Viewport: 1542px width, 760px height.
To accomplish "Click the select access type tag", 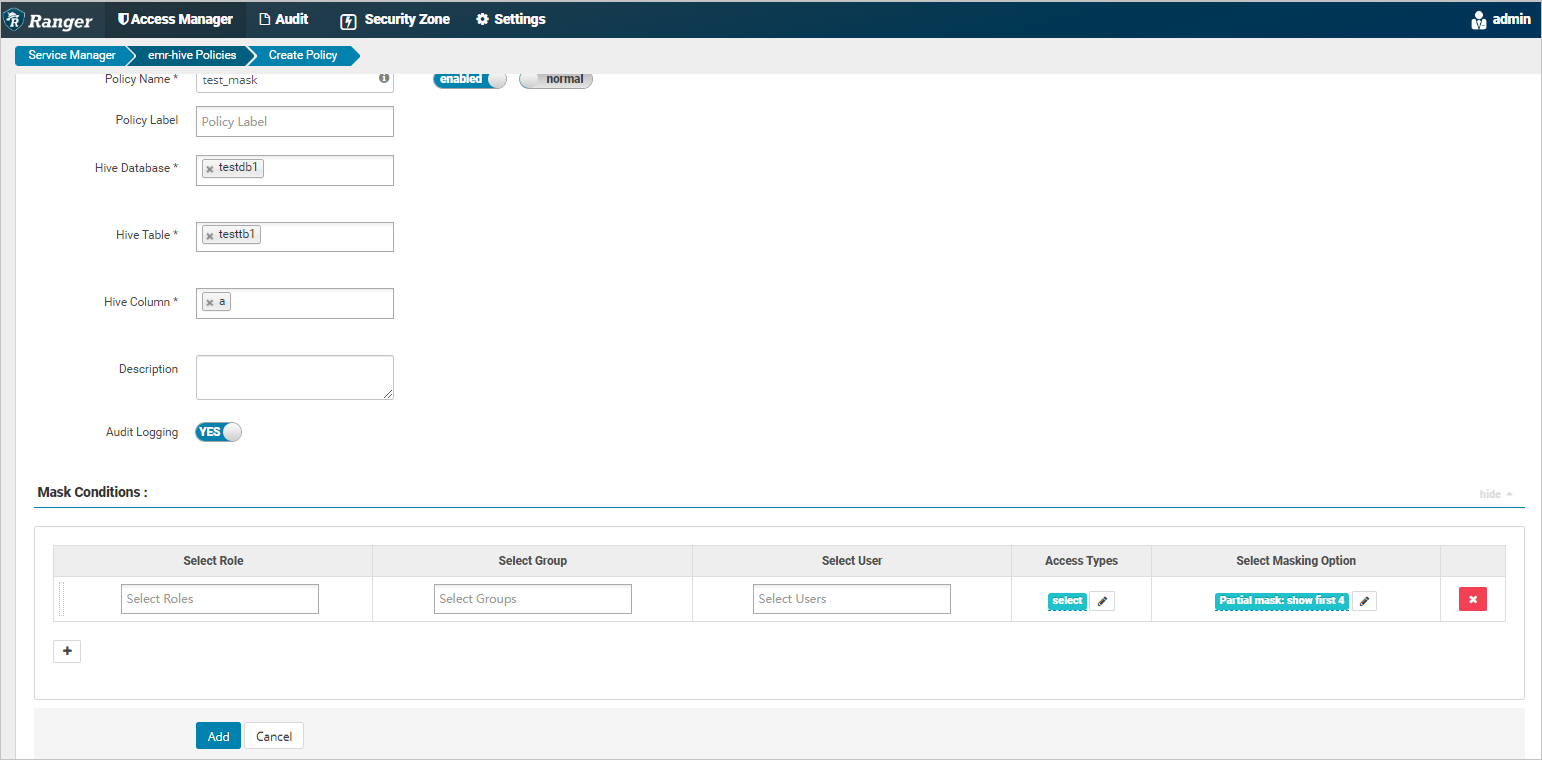I will point(1067,601).
